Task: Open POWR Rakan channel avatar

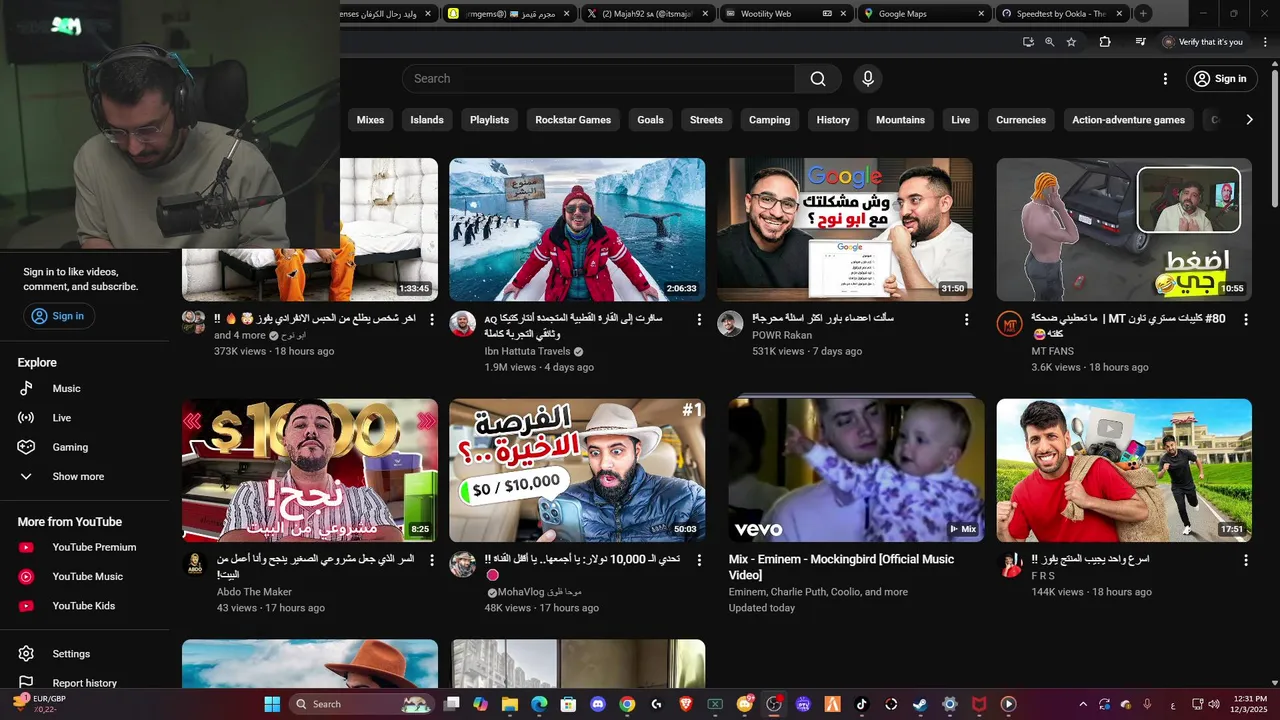Action: tap(730, 323)
